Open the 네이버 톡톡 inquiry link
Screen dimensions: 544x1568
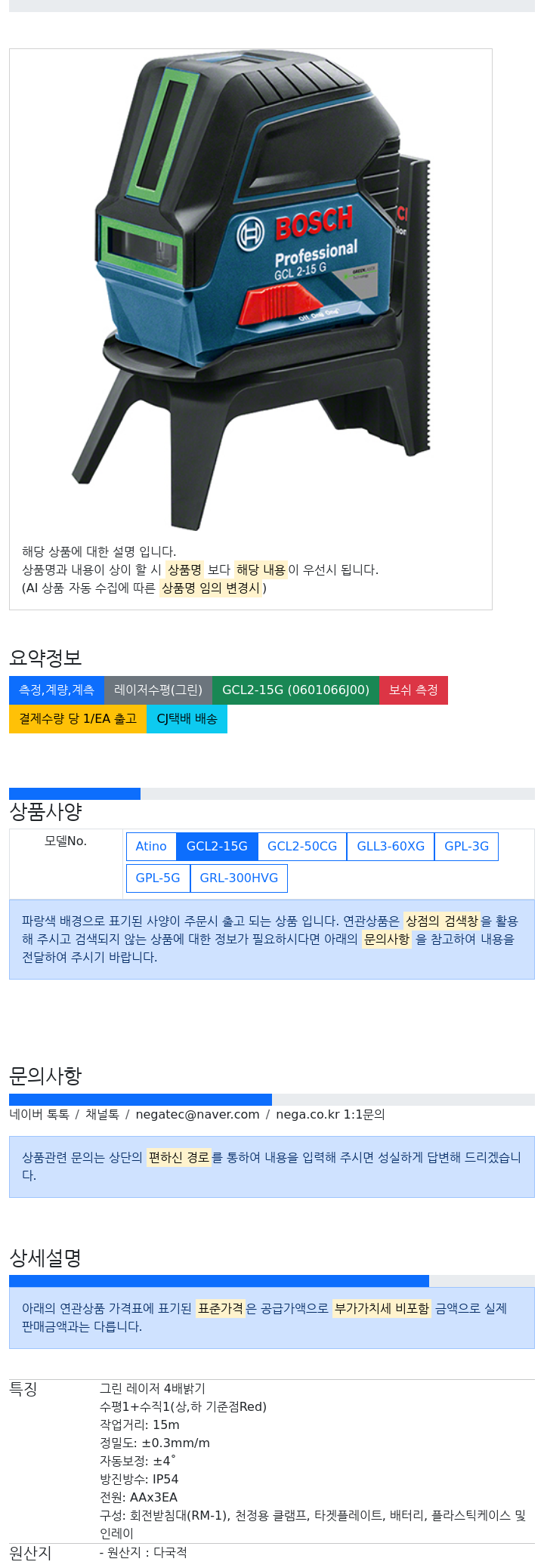point(39,1115)
